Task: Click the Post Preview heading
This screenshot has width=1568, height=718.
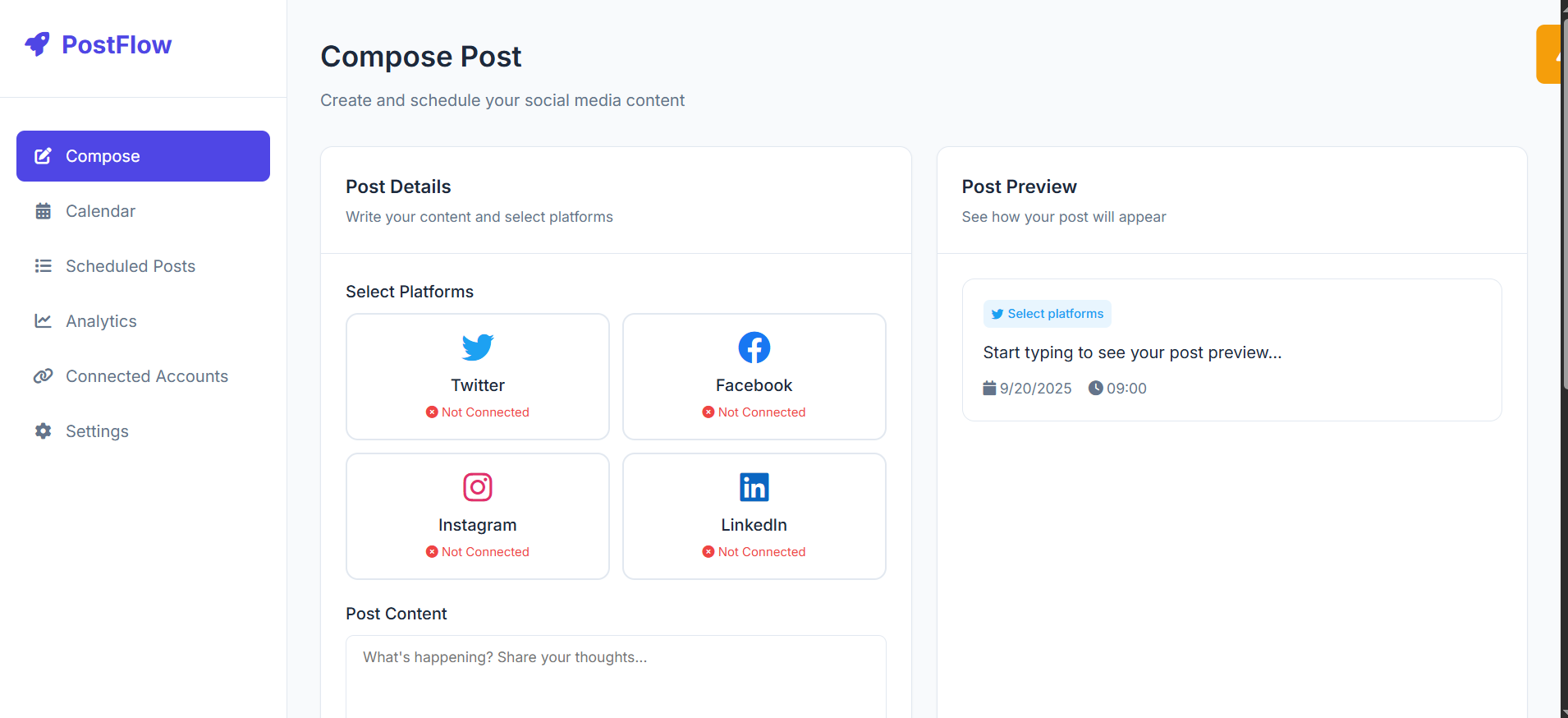Action: [1020, 186]
